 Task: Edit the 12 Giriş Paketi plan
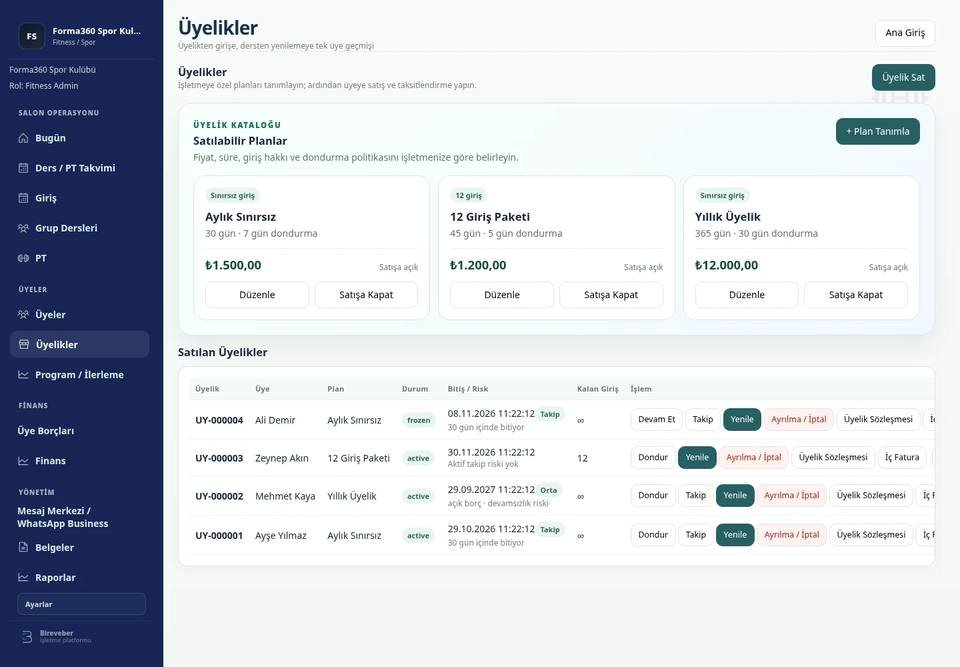[x=502, y=295]
